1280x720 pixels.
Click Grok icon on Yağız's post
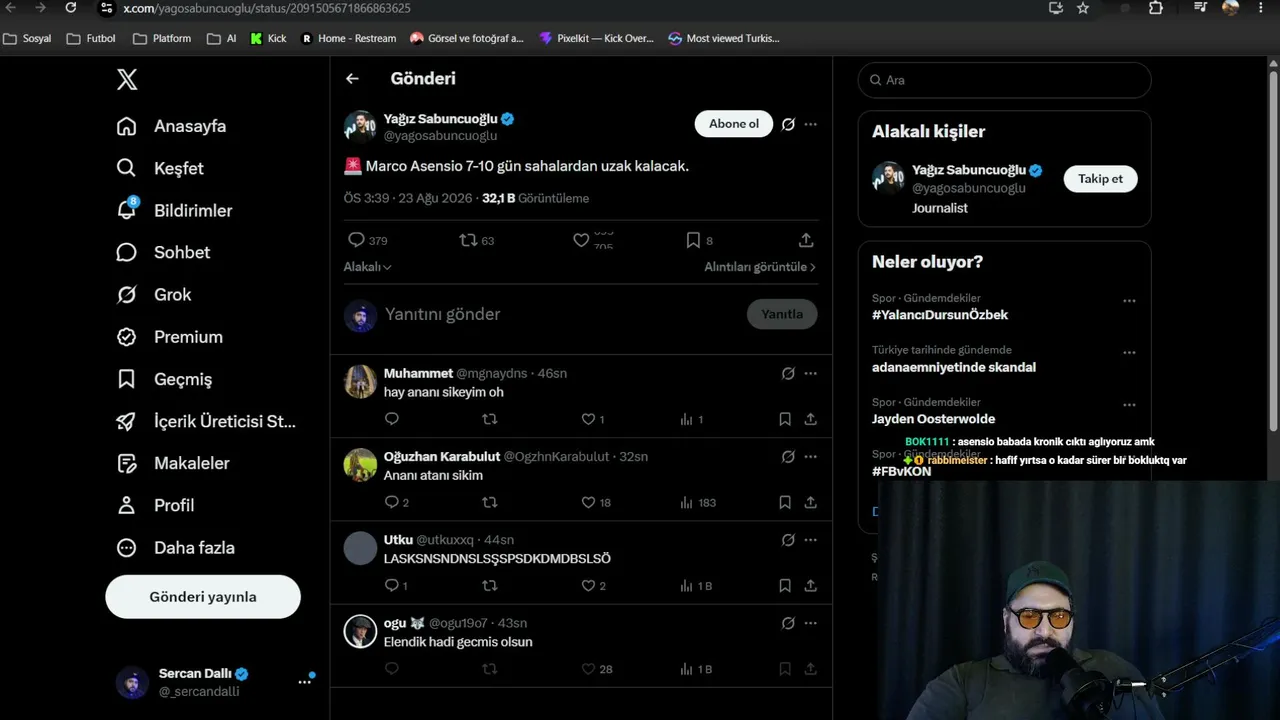[788, 124]
